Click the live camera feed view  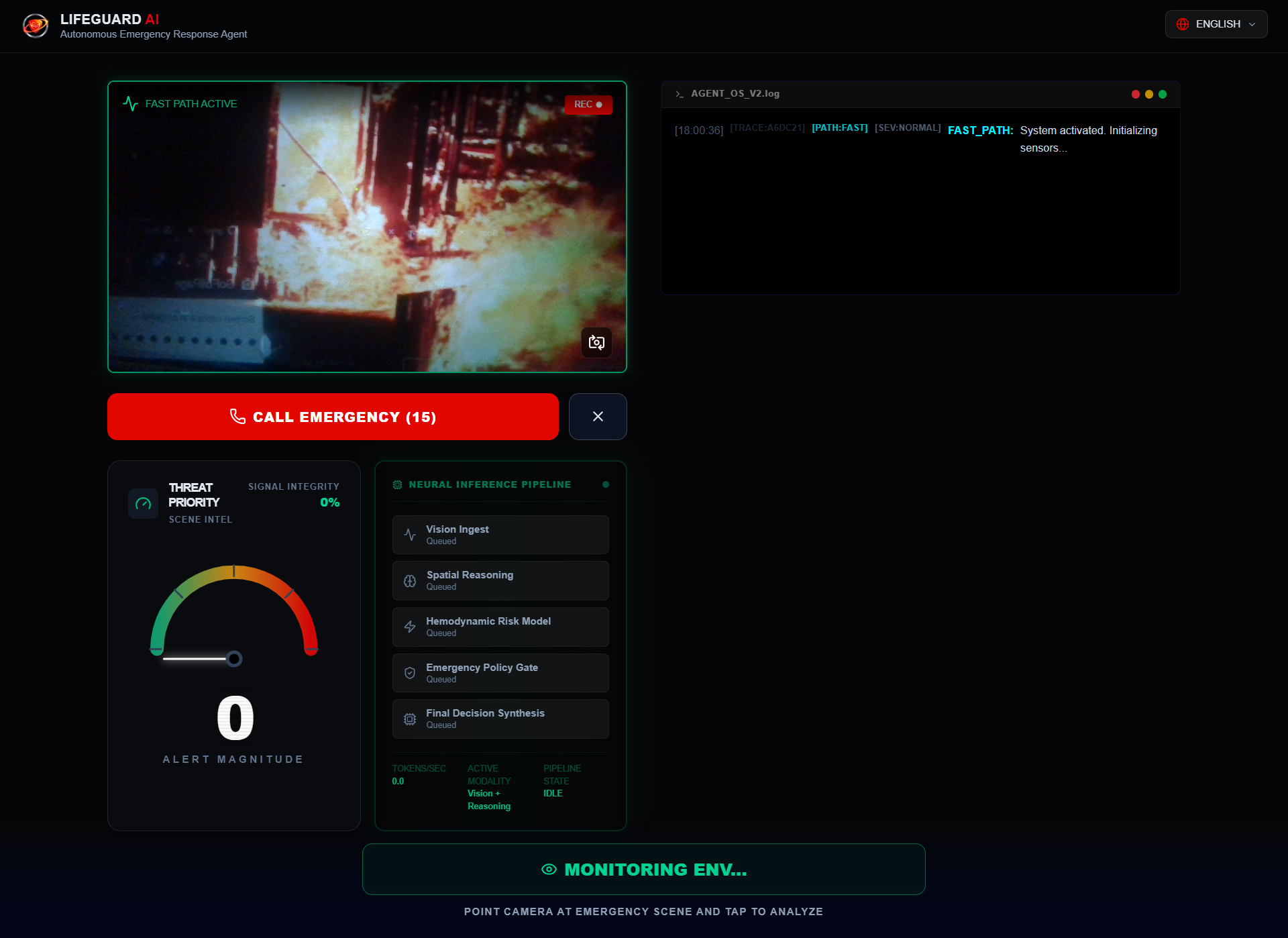click(x=367, y=227)
